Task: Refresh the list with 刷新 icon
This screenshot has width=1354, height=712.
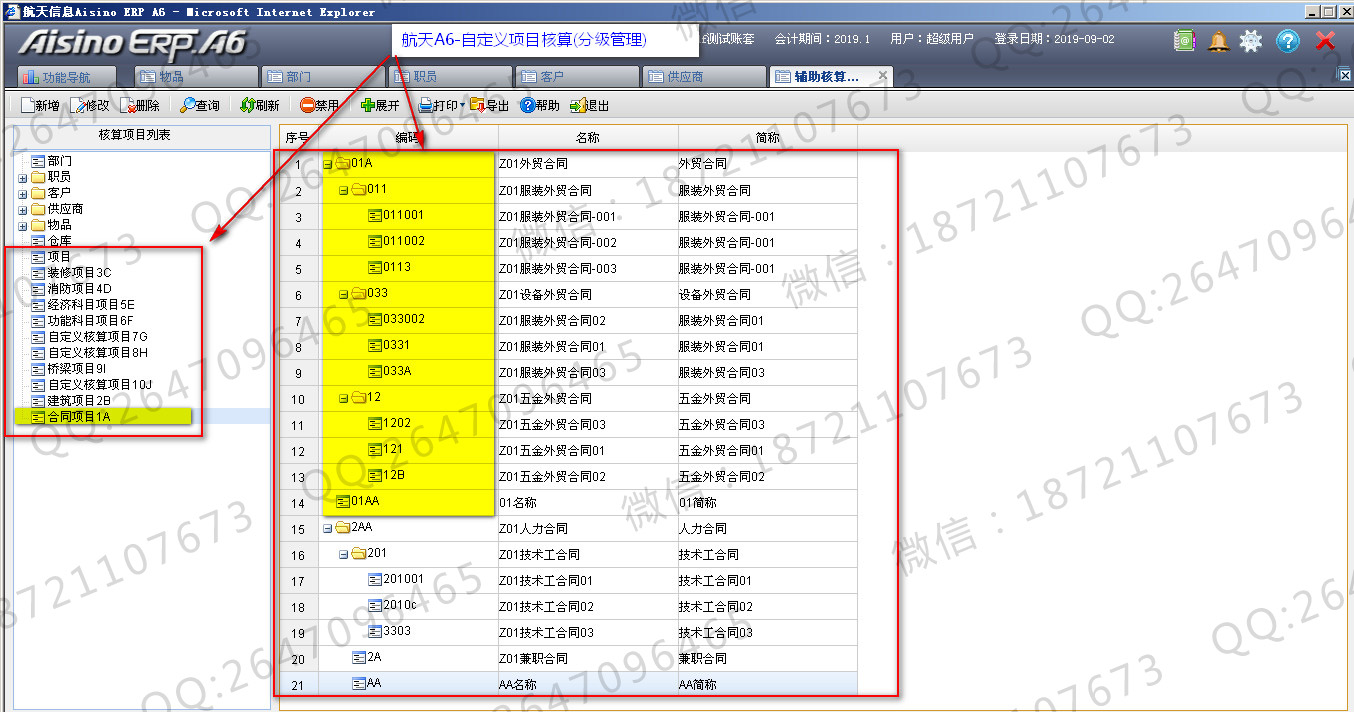Action: pyautogui.click(x=247, y=105)
